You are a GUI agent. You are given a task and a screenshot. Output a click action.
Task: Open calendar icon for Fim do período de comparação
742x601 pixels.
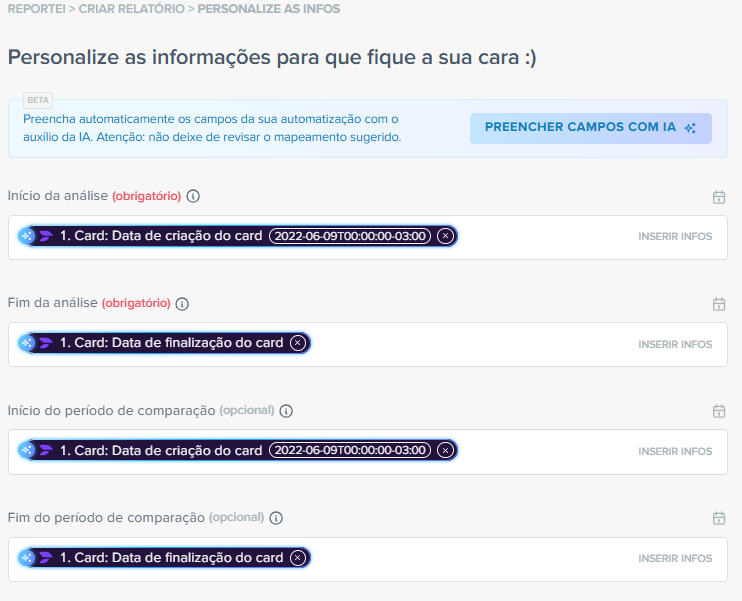tap(718, 518)
